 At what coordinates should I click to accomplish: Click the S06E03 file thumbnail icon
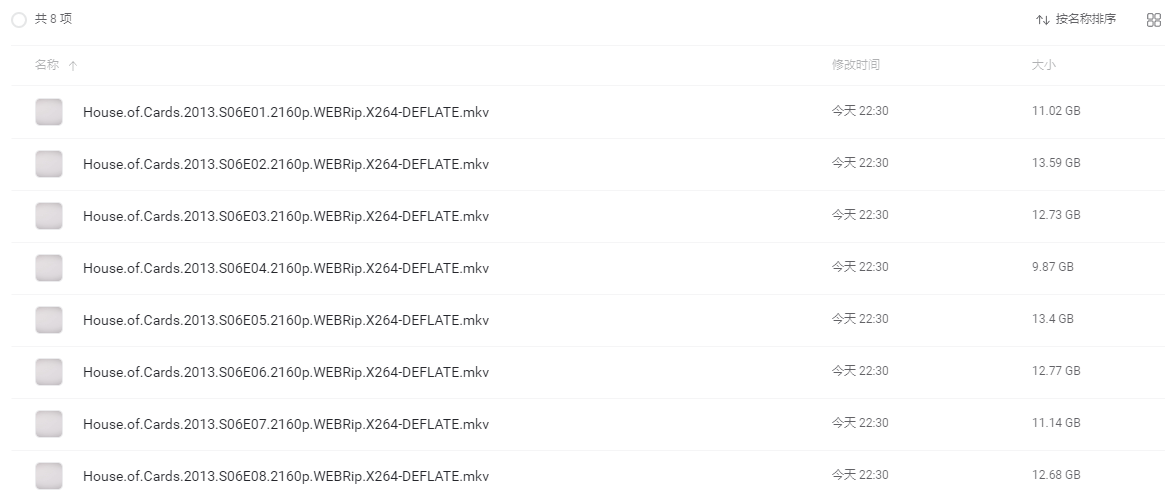[x=49, y=216]
